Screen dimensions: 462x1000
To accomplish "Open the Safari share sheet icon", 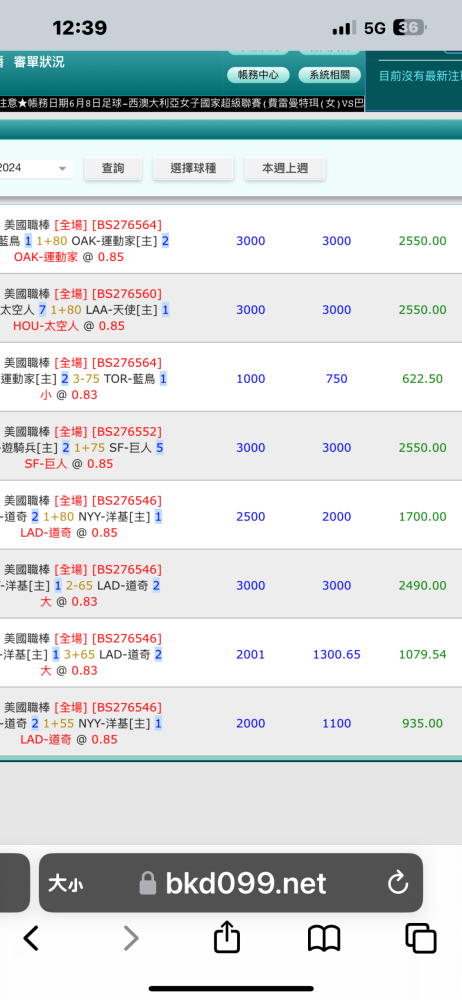I will click(227, 937).
